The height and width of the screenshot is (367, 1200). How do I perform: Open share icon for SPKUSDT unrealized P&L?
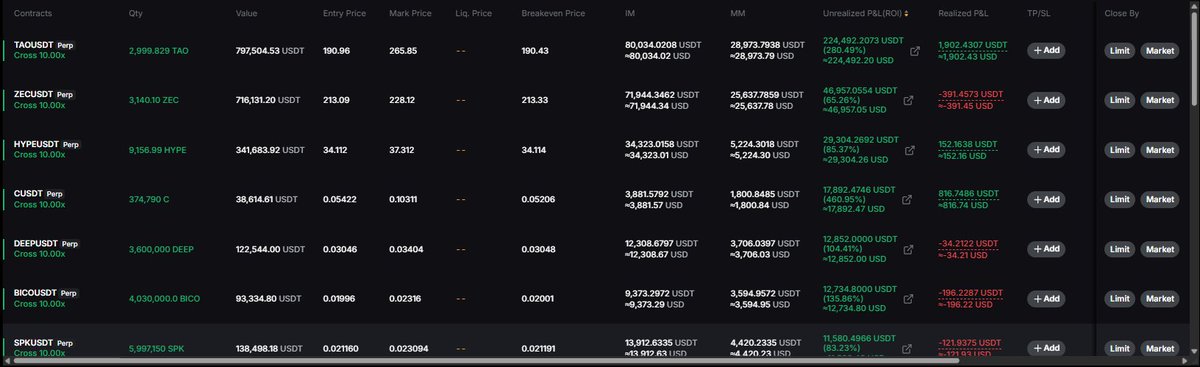907,349
